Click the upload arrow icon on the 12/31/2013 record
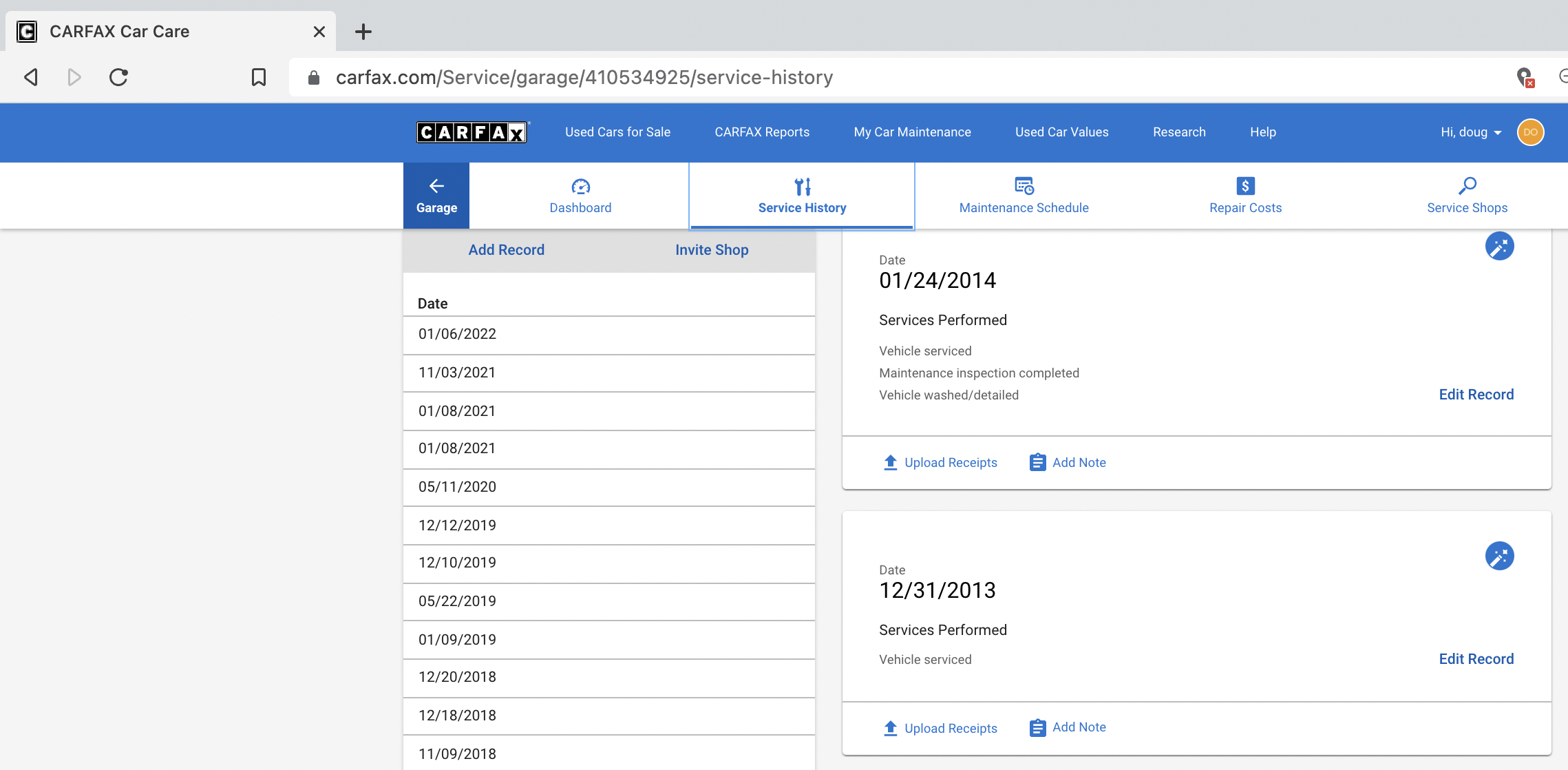Image resolution: width=1568 pixels, height=770 pixels. [890, 728]
